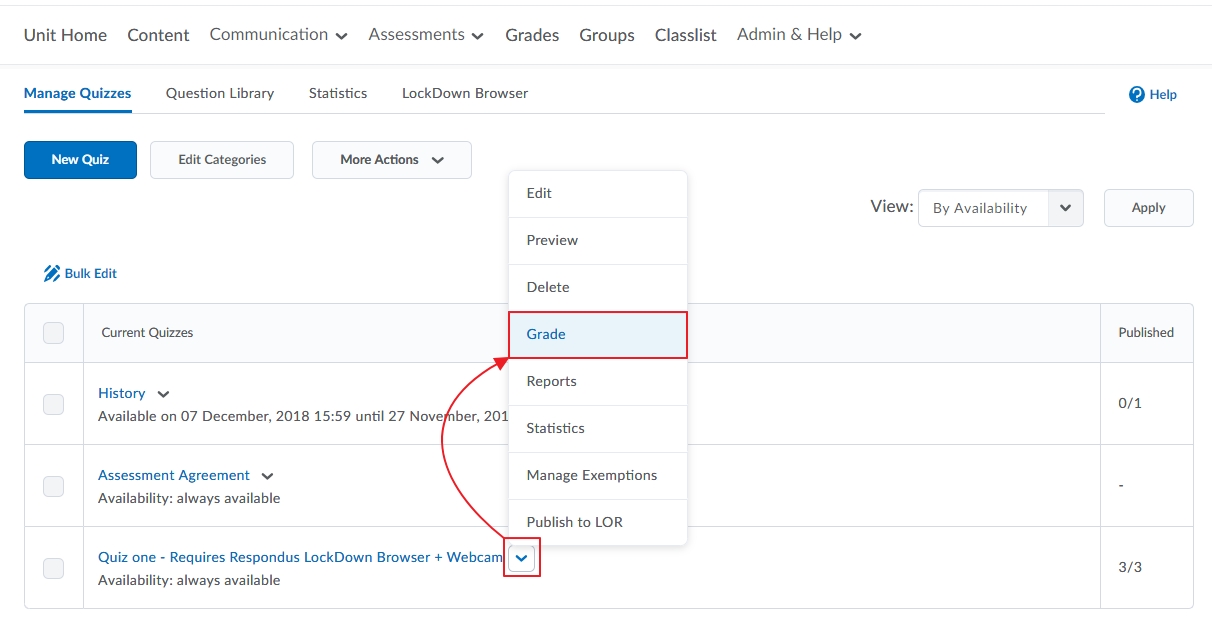Click the Apply view button

pos(1149,208)
